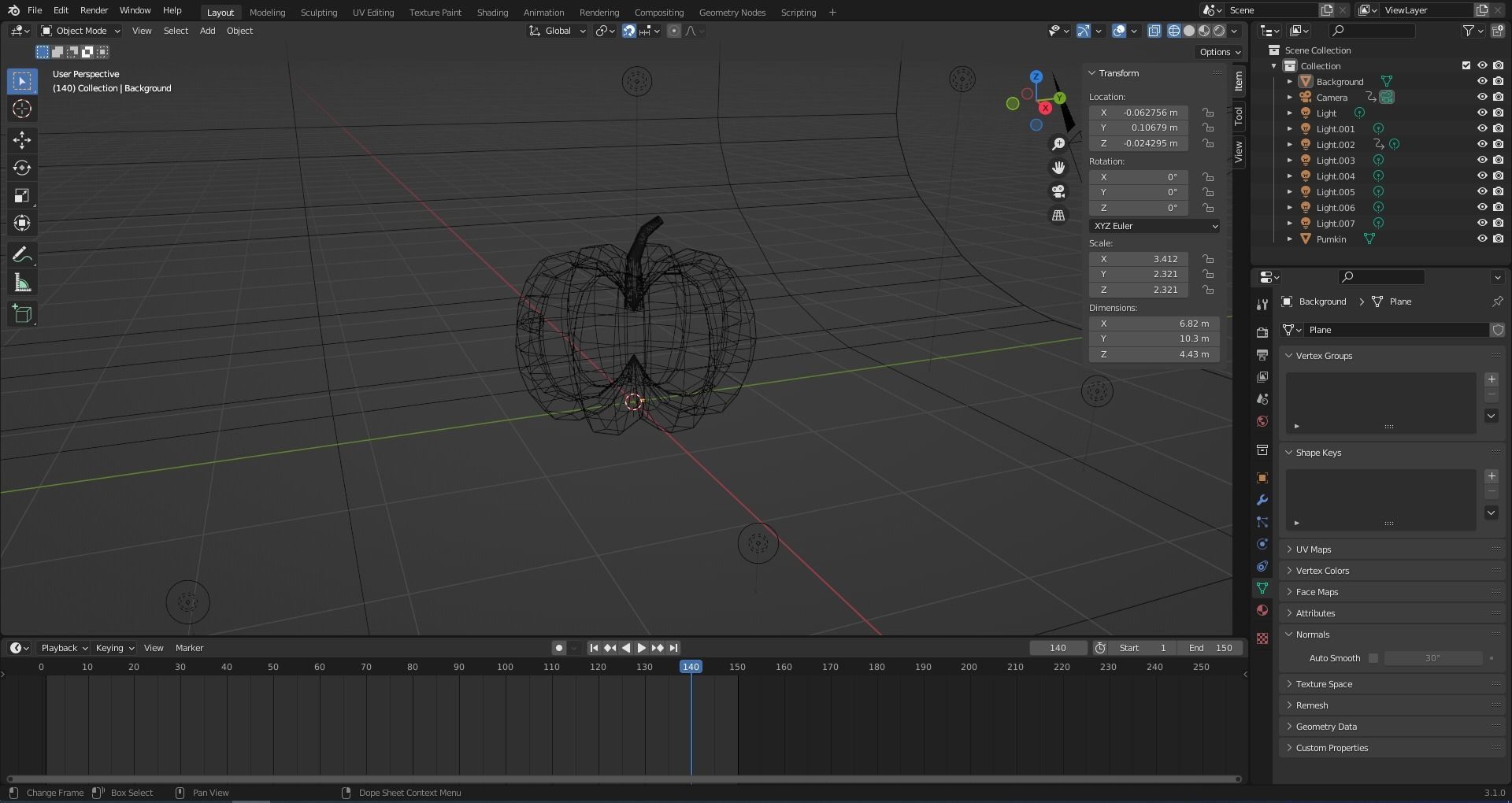Screen dimensions: 1512x803
Task: Open the timeline Marker menu
Action: [x=189, y=648]
